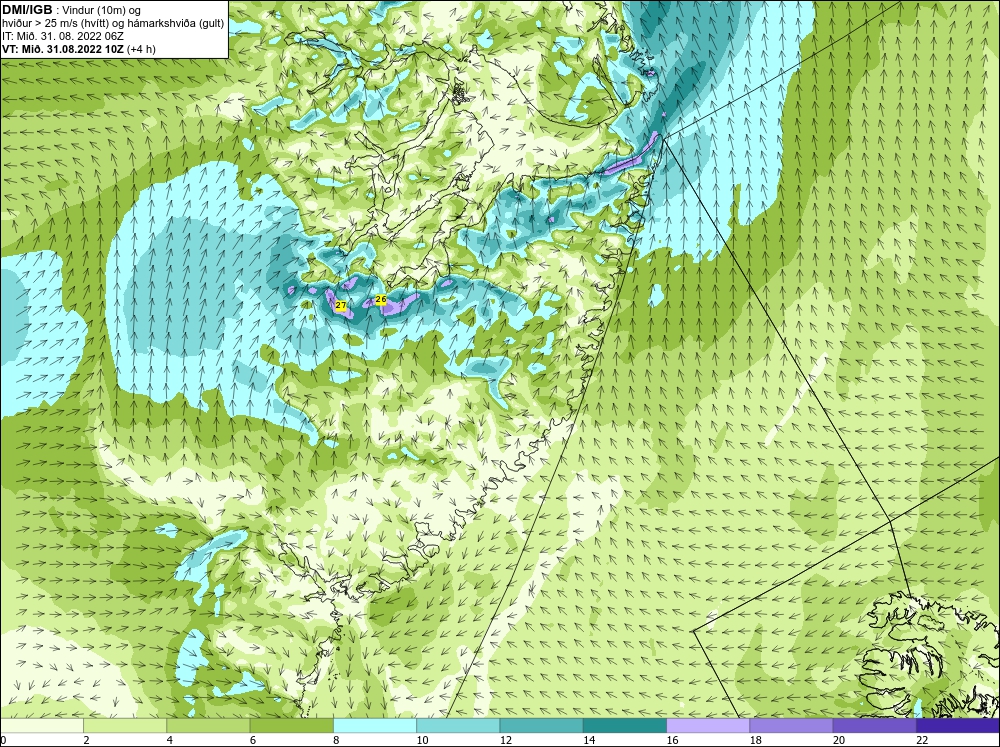This screenshot has width=1000, height=747.
Task: Click the colorbar tick label 10
Action: click(422, 740)
